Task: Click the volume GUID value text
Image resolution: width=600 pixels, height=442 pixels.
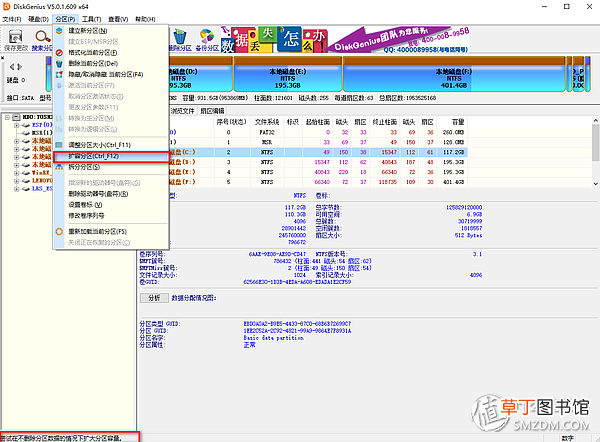Action: [297, 282]
